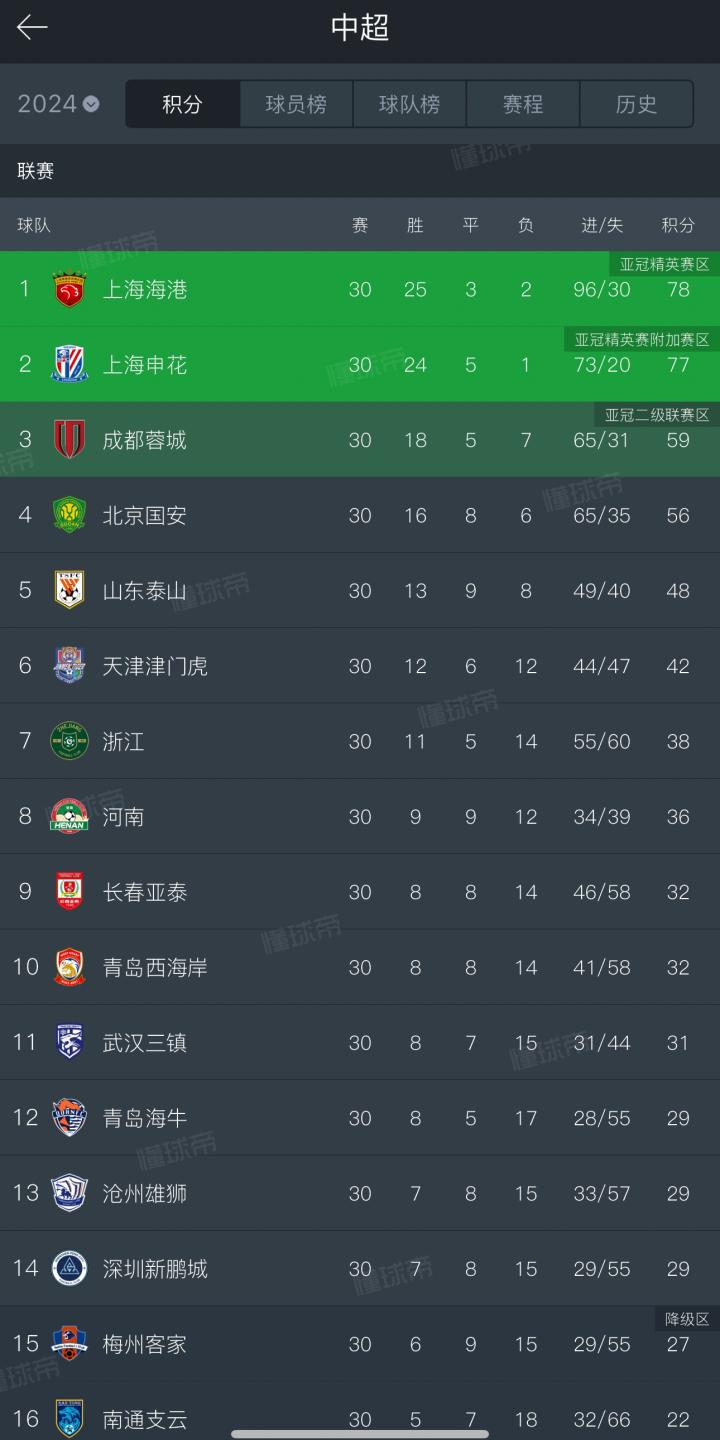This screenshot has height=1440, width=720.
Task: Tap the 上海海港 club crest
Action: [69, 289]
